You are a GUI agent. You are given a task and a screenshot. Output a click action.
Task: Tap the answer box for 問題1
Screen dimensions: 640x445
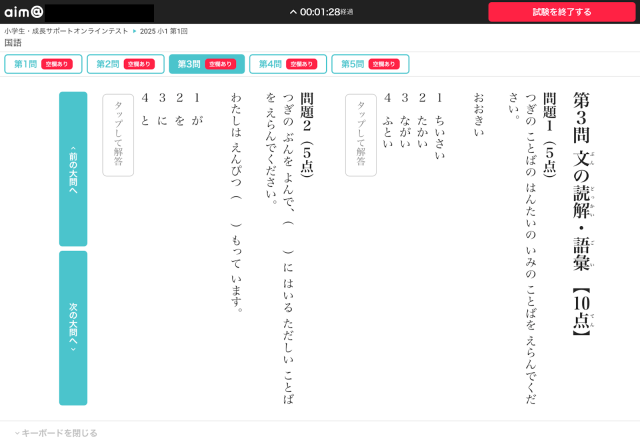tap(360, 135)
